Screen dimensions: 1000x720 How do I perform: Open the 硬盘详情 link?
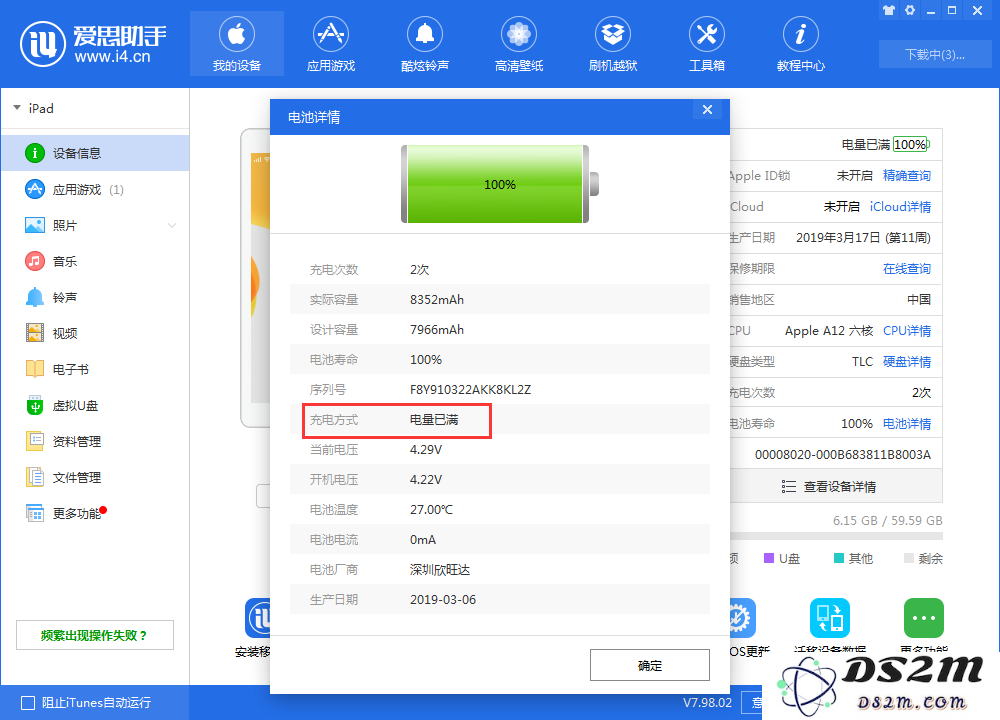tap(906, 362)
